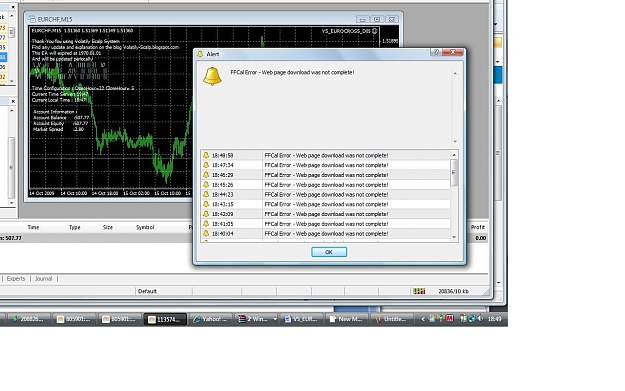Click the large bell icon beside the alert message
The height and width of the screenshot is (391, 625).
point(212,76)
